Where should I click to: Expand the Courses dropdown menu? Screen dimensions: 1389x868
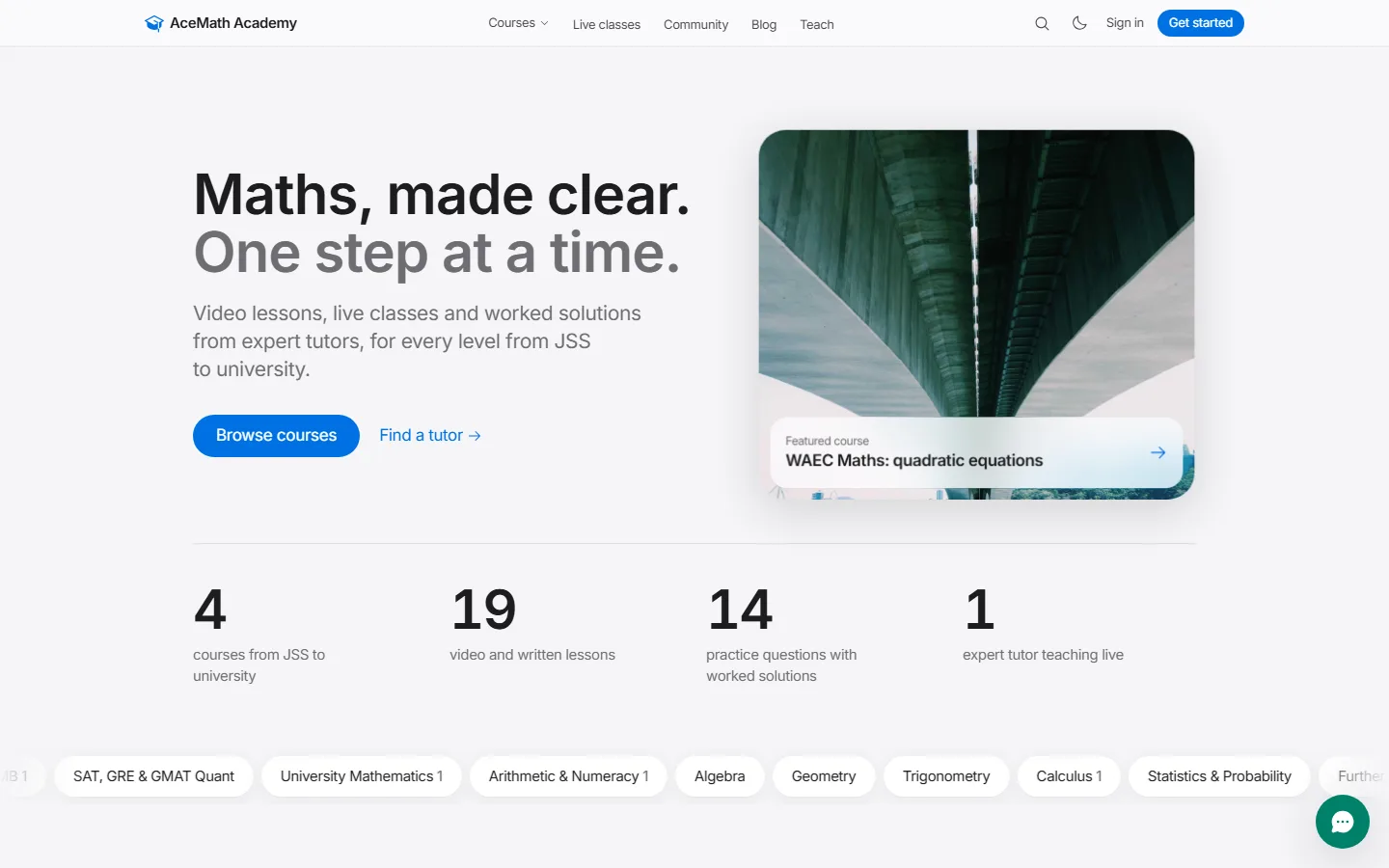point(518,23)
